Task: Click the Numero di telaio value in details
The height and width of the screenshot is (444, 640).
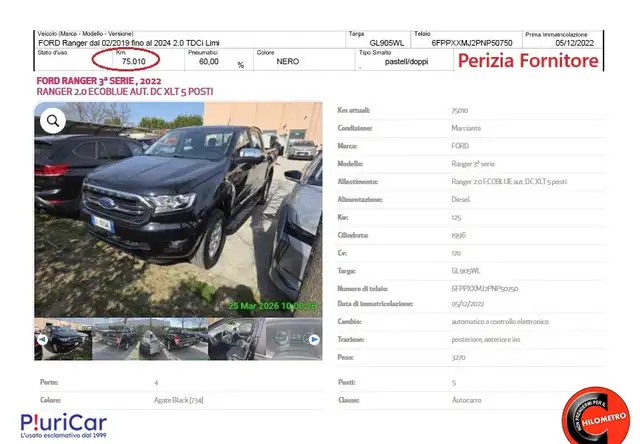Action: [484, 289]
